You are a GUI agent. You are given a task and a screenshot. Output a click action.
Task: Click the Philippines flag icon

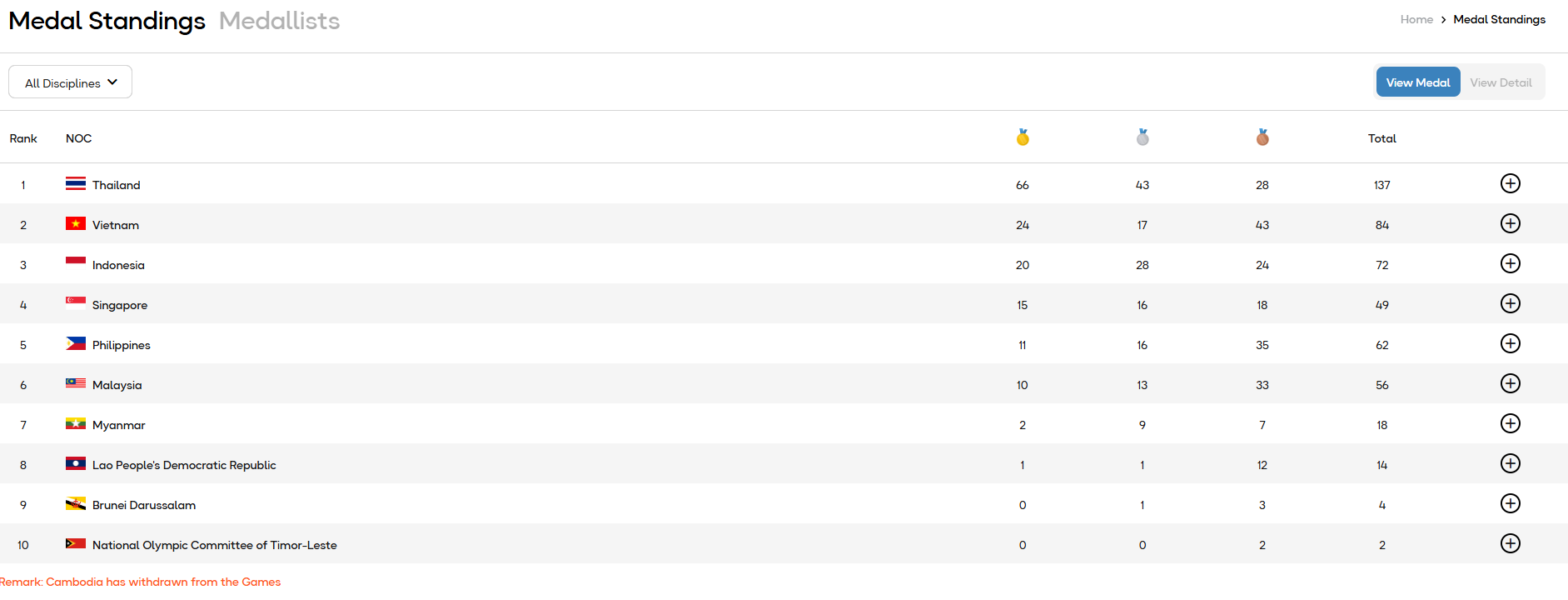point(76,343)
